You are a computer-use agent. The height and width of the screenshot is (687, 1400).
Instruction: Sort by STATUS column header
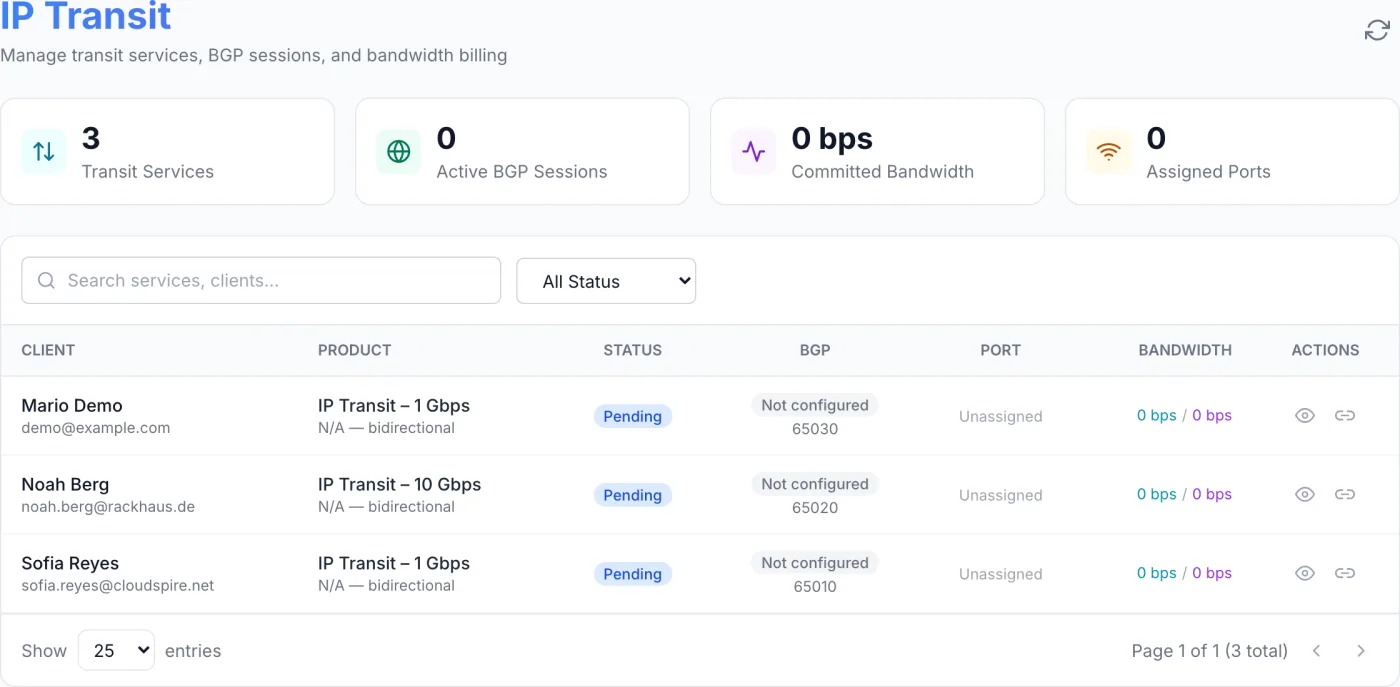click(633, 350)
